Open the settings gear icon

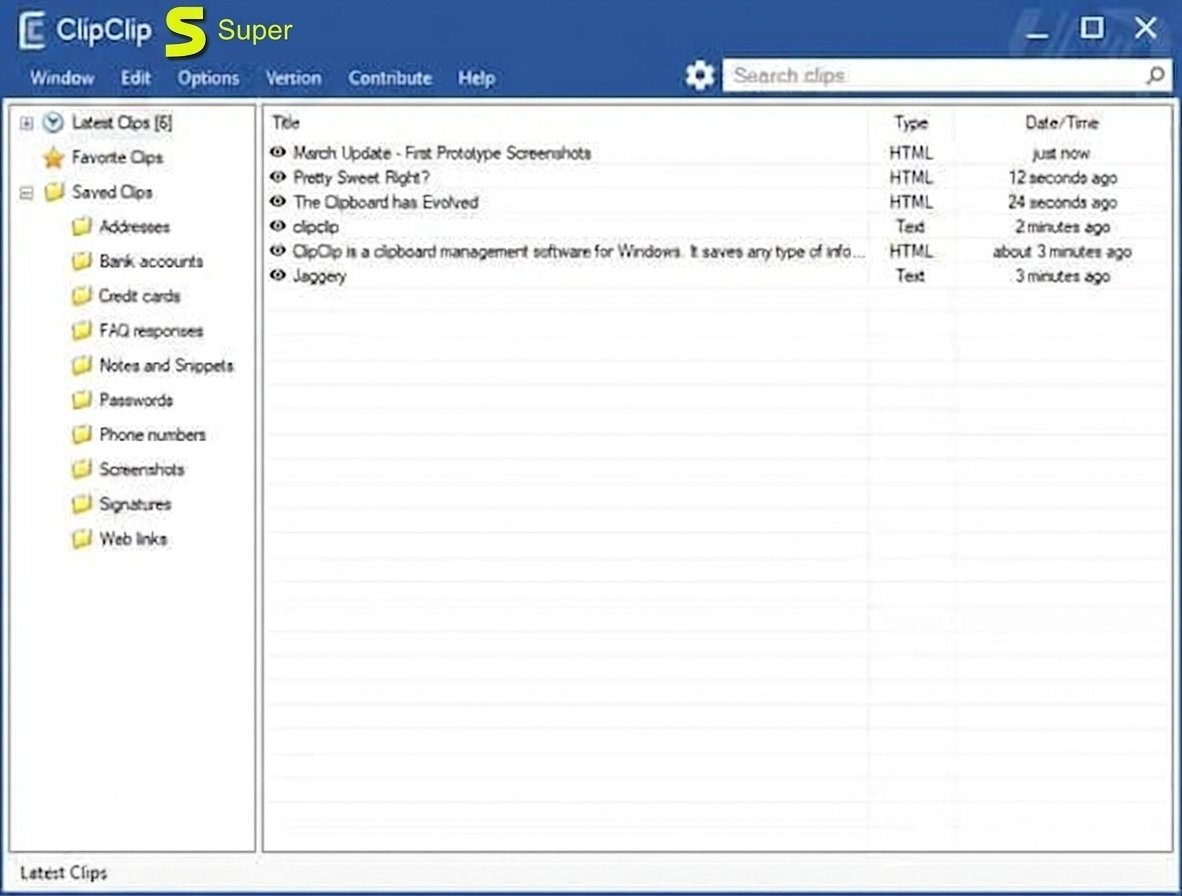[700, 76]
